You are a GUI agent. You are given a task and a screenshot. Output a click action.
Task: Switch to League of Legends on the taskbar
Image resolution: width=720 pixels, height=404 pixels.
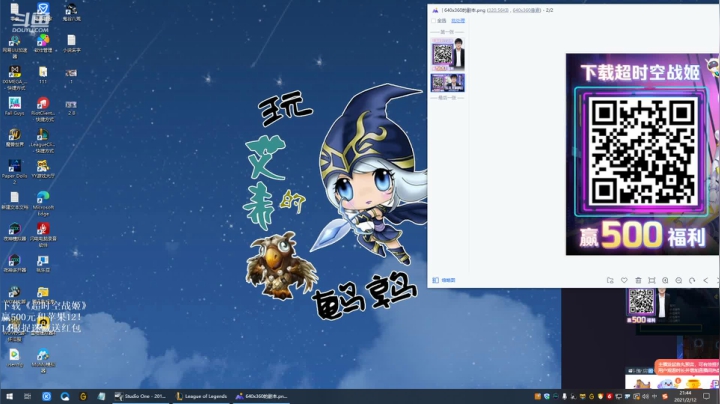click(201, 396)
